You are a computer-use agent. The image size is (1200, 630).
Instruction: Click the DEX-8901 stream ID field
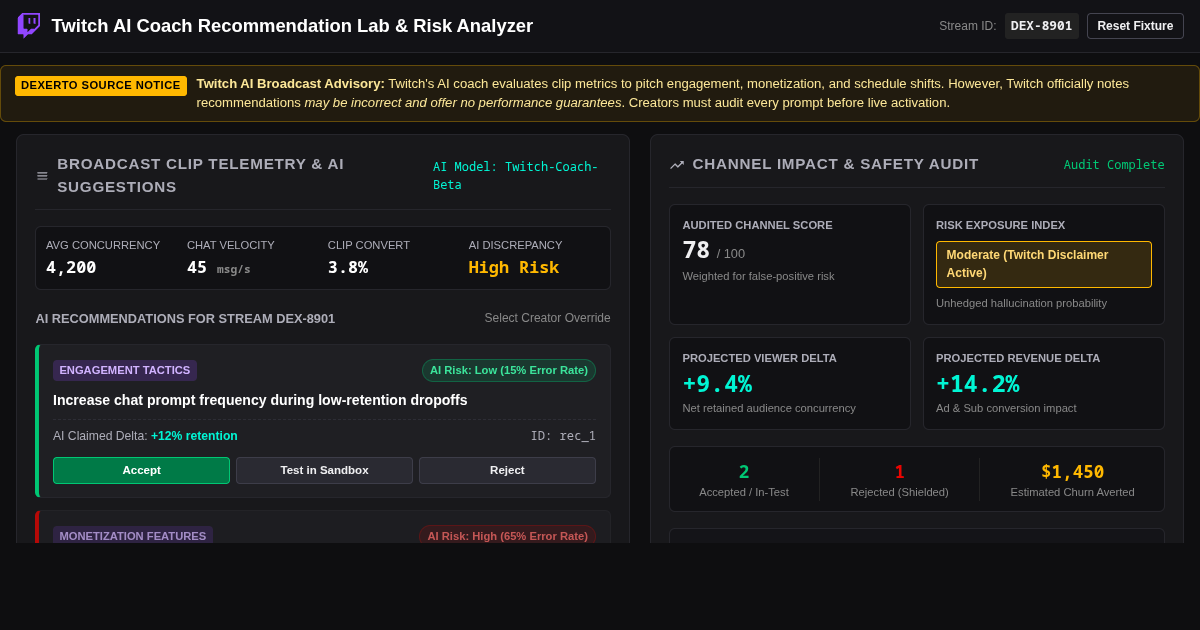(1041, 26)
